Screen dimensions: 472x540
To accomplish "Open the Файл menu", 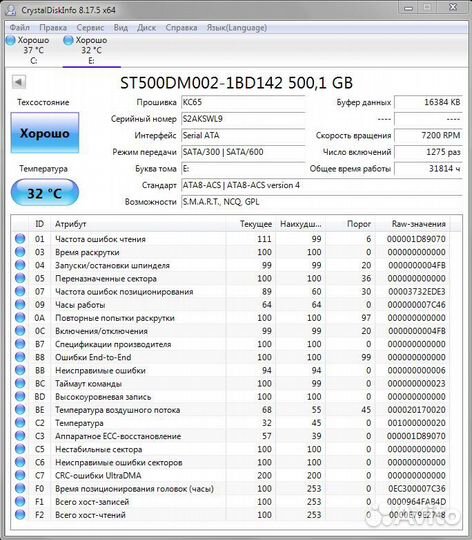I will coord(20,28).
